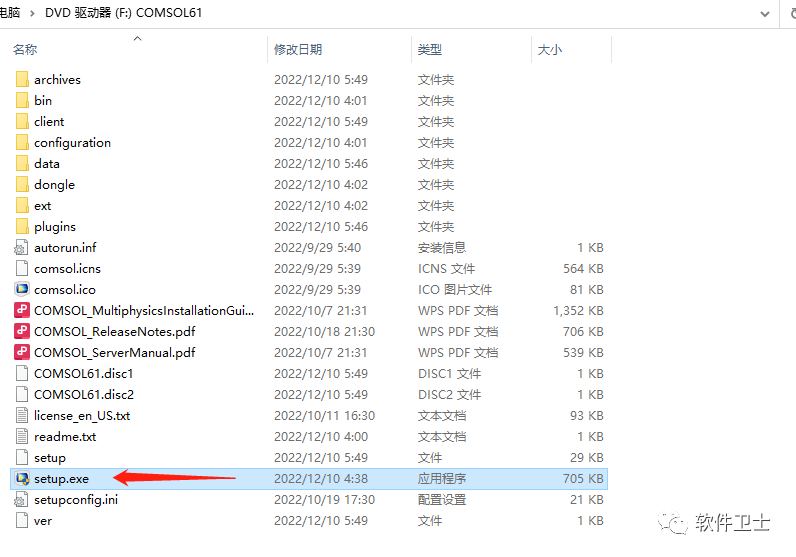Select the COMSOL_MultiphysicsInstallationGuide PDF icon
Viewport: 796px width, 557px height.
click(x=22, y=310)
